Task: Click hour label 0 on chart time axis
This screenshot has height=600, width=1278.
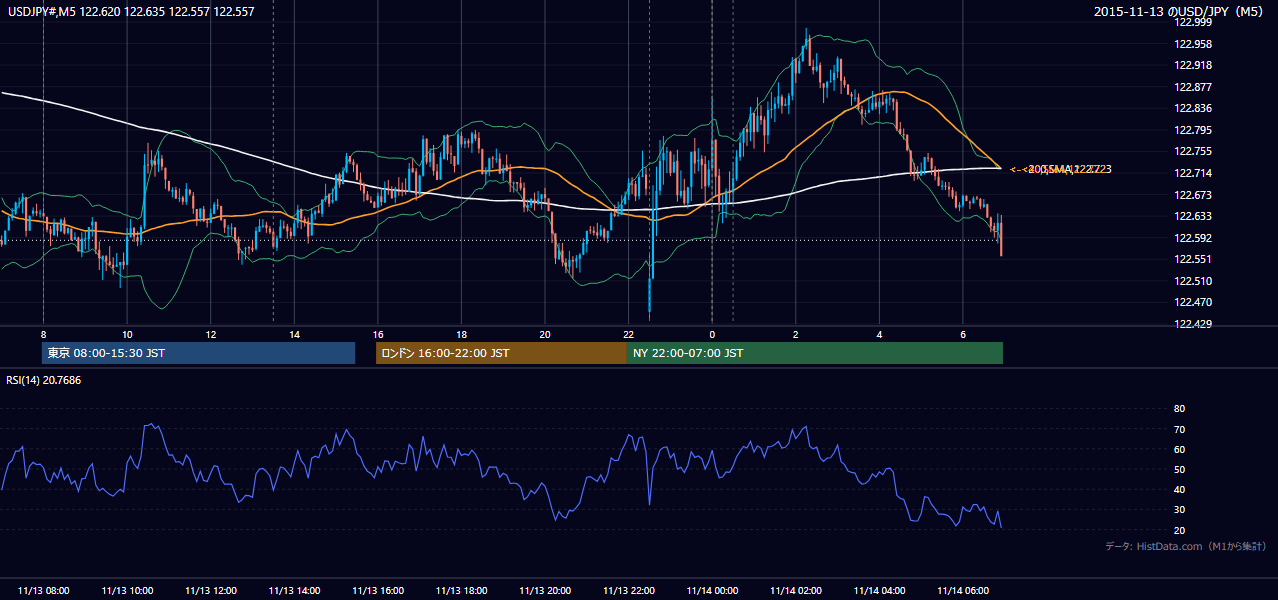Action: click(712, 334)
